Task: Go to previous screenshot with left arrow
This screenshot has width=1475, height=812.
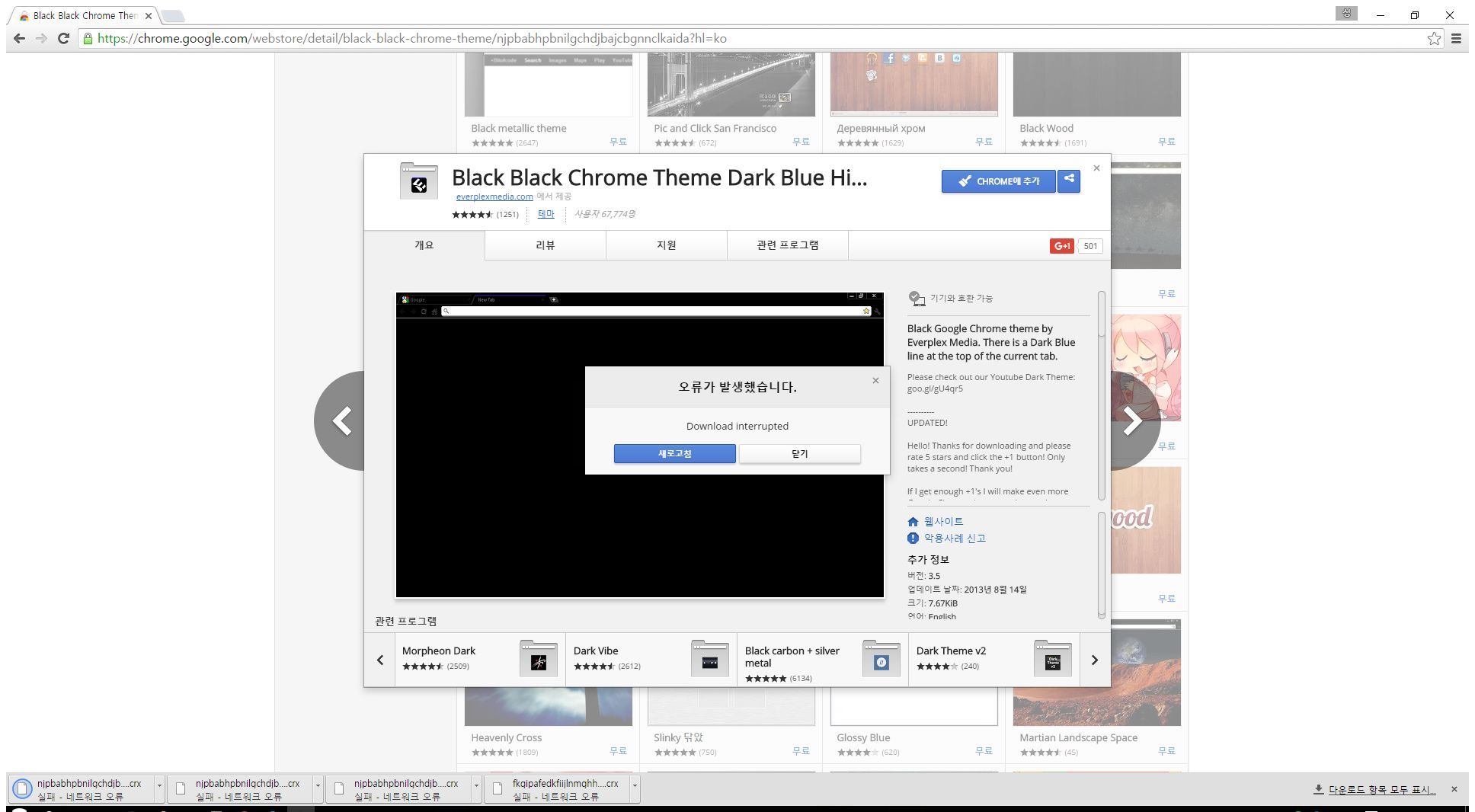Action: (342, 420)
